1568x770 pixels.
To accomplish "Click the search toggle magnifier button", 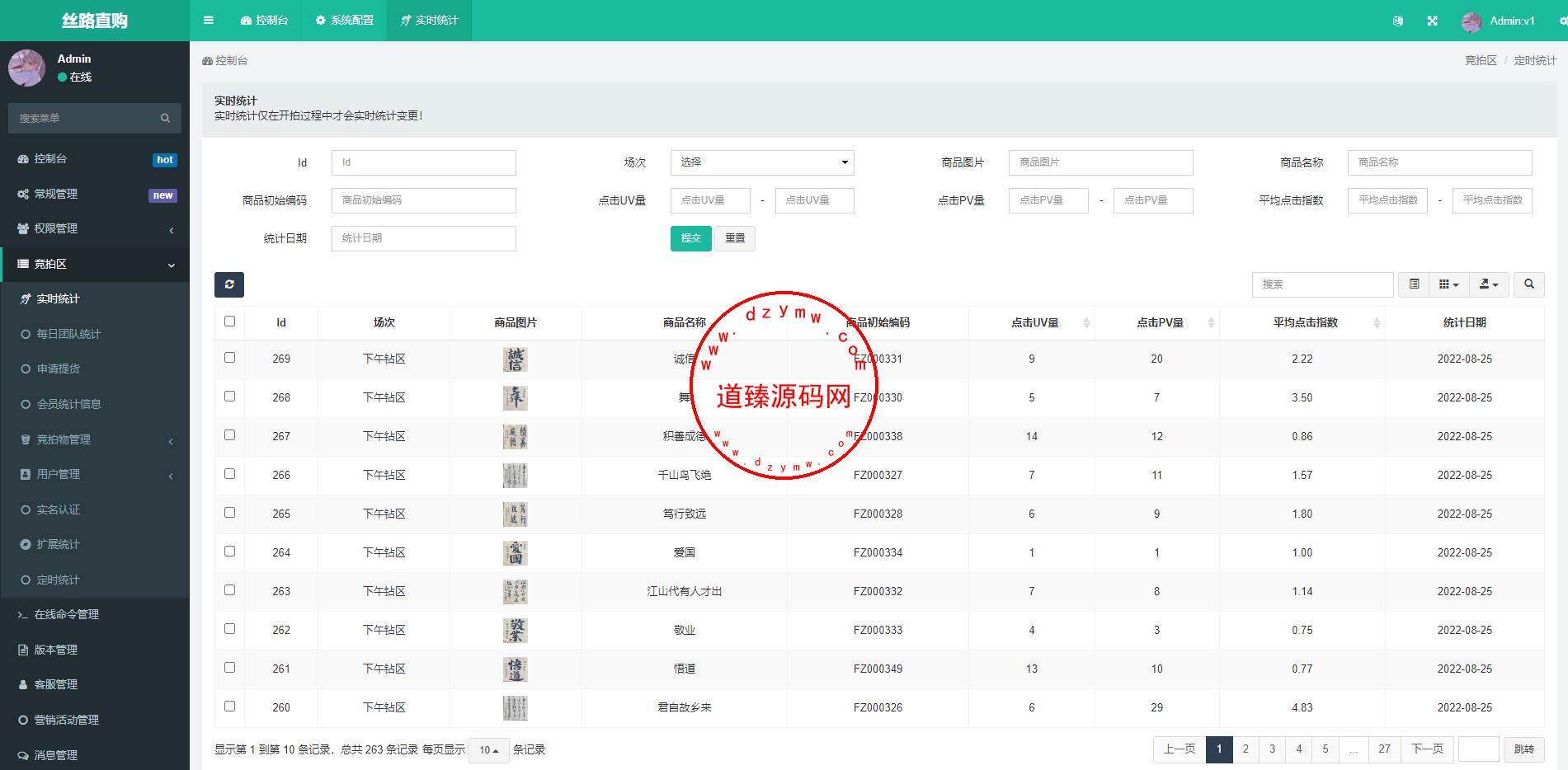I will point(1529,284).
